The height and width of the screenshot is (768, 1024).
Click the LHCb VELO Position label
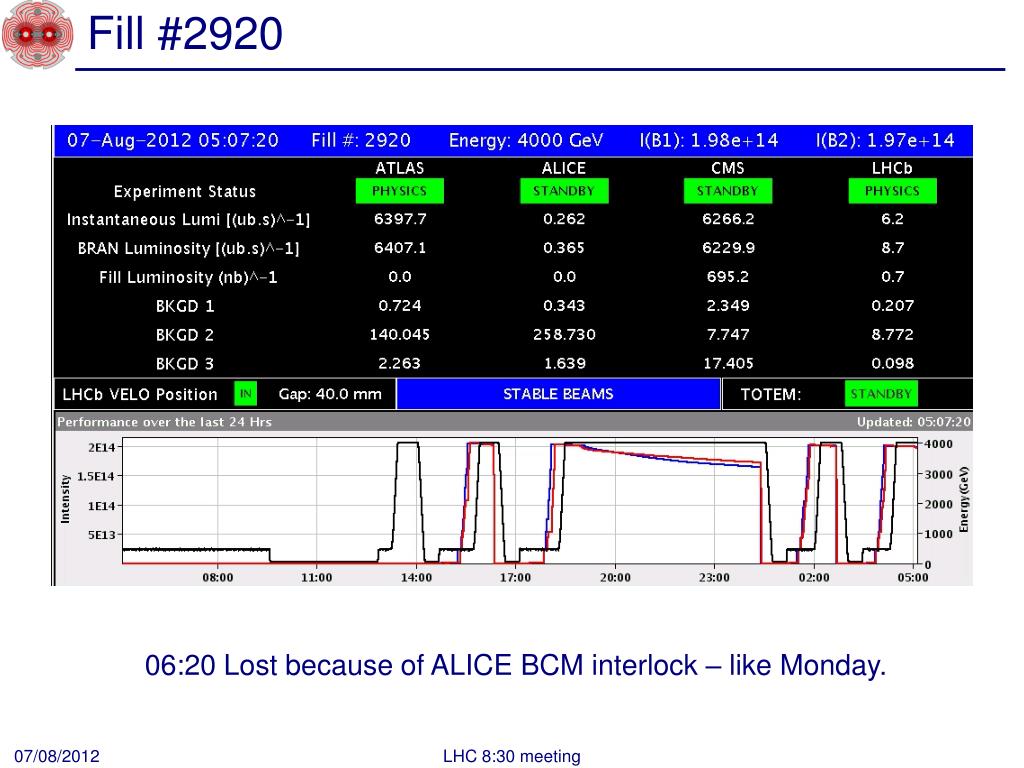coord(140,394)
